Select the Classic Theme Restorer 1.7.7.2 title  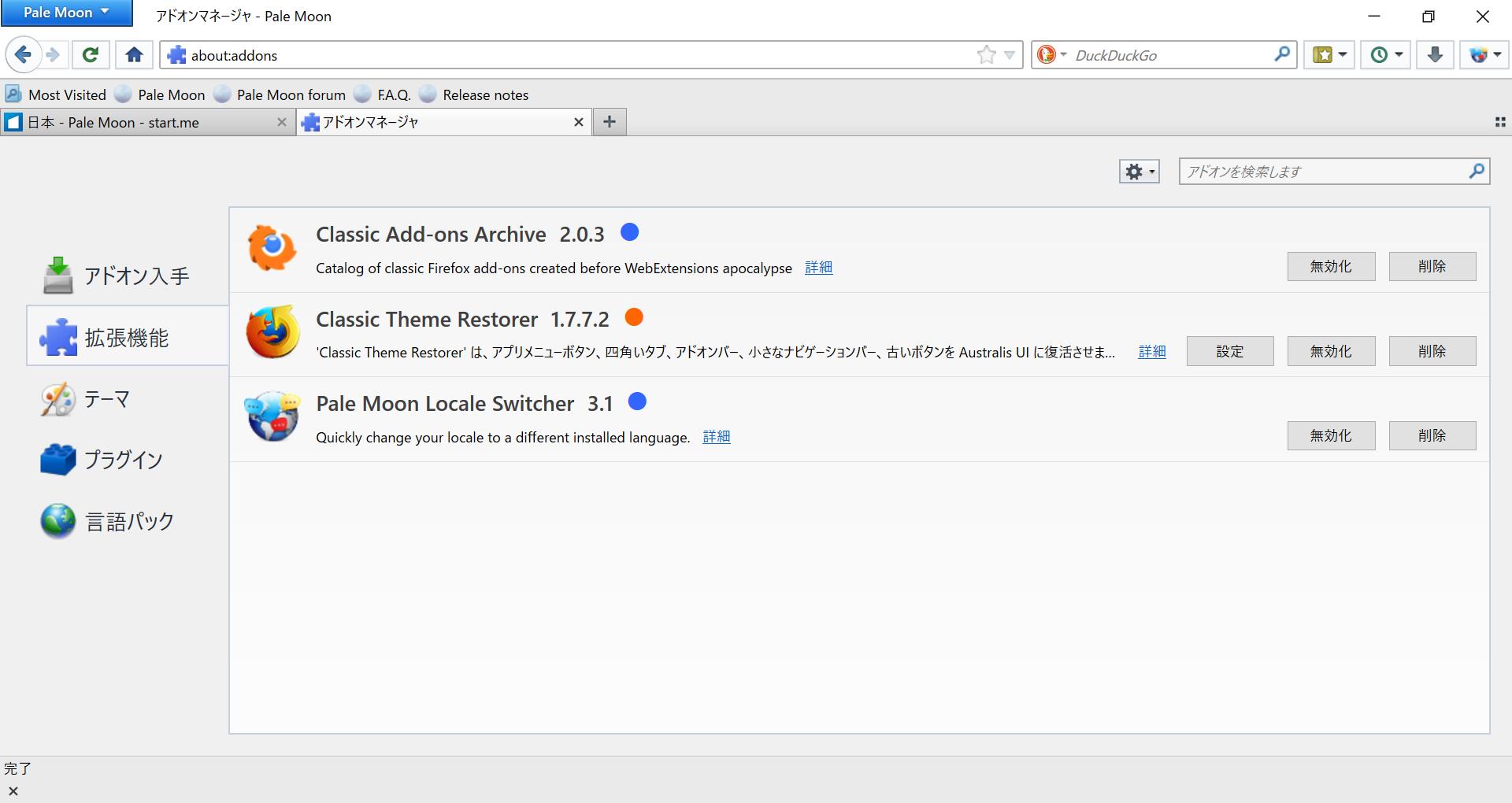pos(462,319)
